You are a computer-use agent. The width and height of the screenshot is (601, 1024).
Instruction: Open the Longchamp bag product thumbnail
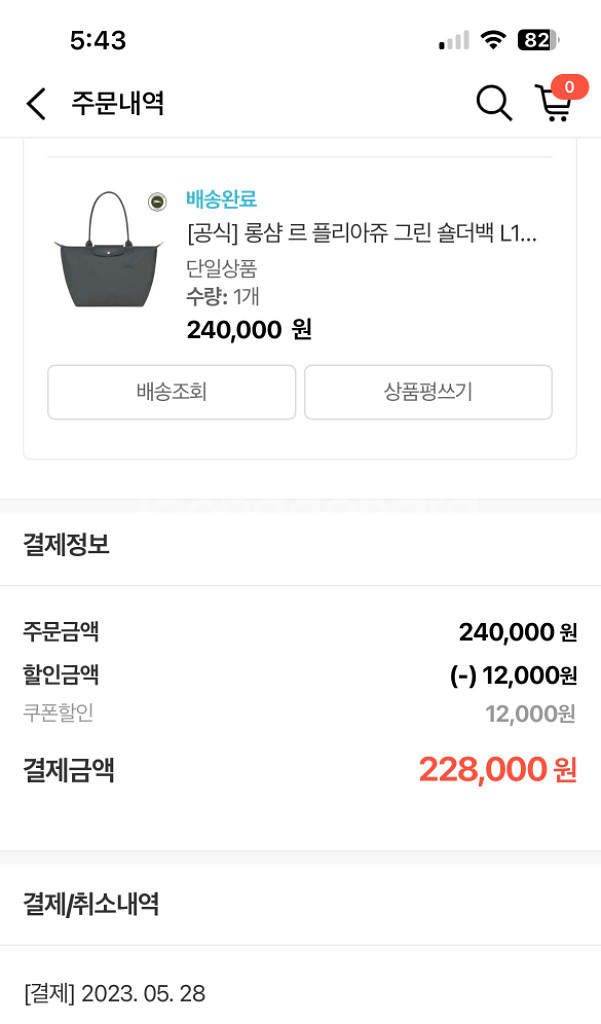(105, 252)
